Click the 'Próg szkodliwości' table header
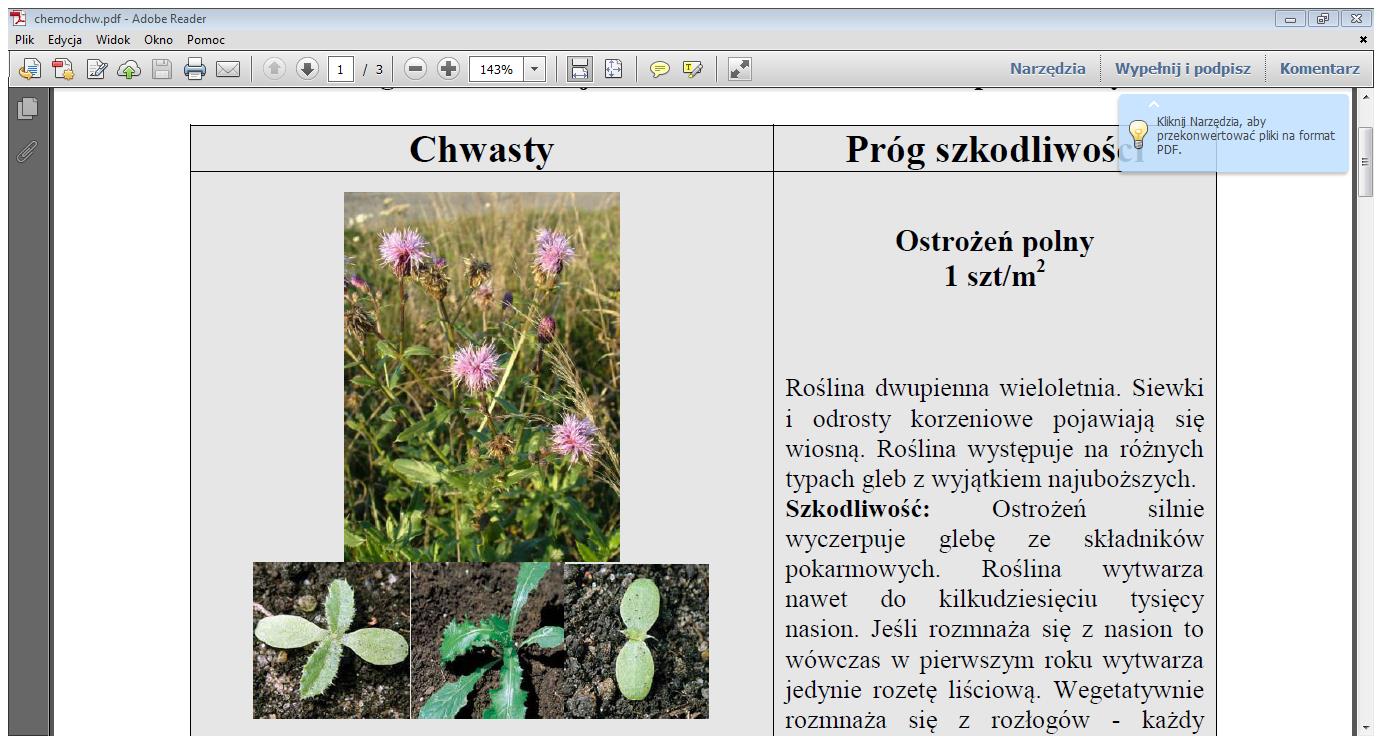This screenshot has width=1382, height=744. 994,149
